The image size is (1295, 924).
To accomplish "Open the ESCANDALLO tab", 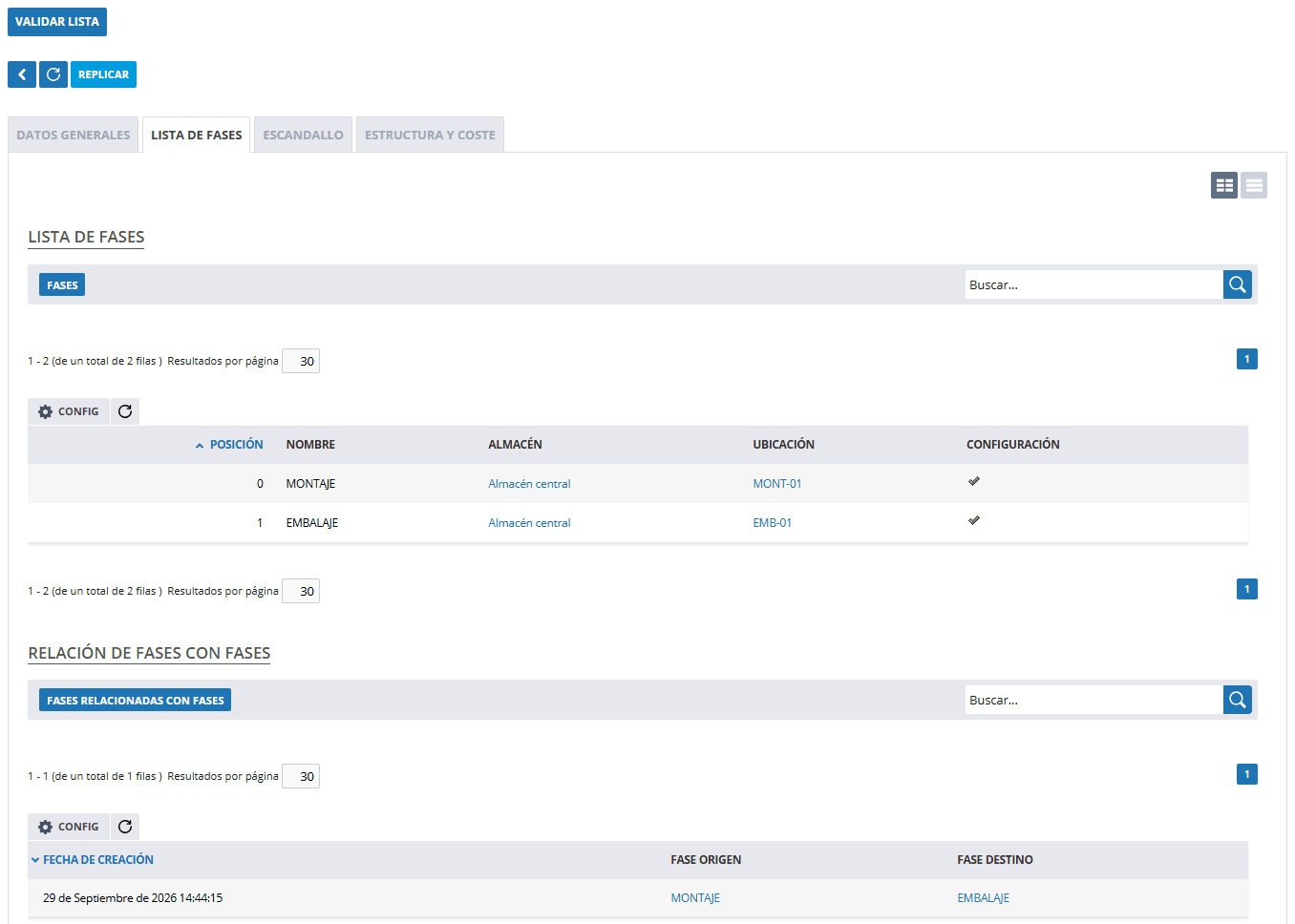I will 304,135.
